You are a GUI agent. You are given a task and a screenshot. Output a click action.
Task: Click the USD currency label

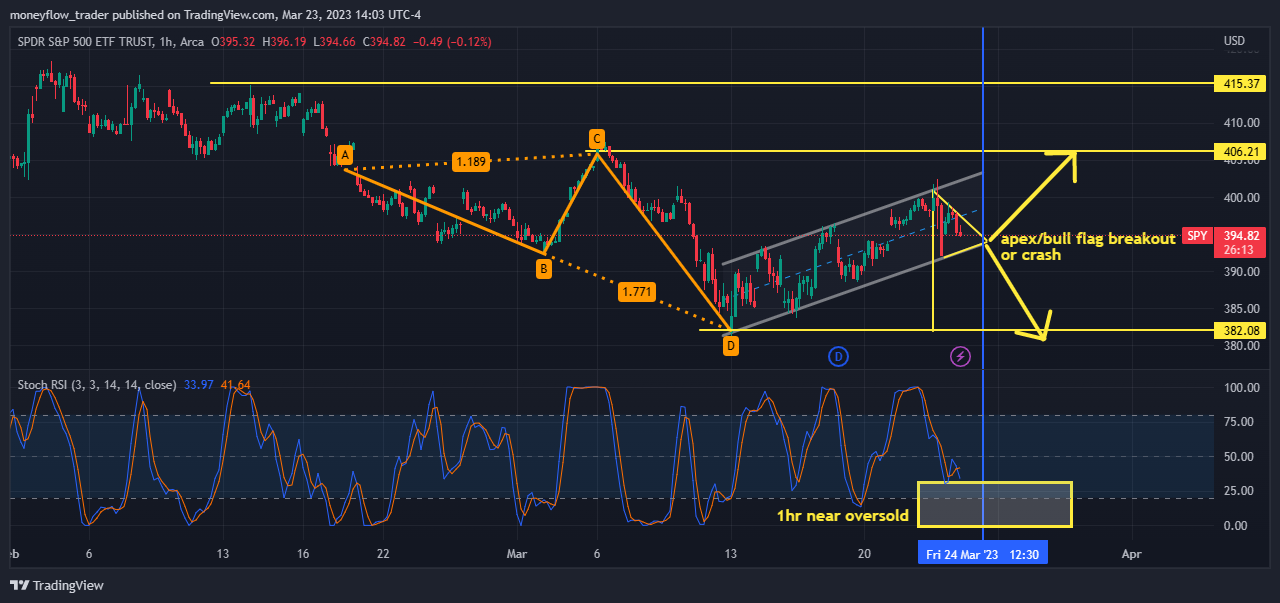[x=1234, y=41]
